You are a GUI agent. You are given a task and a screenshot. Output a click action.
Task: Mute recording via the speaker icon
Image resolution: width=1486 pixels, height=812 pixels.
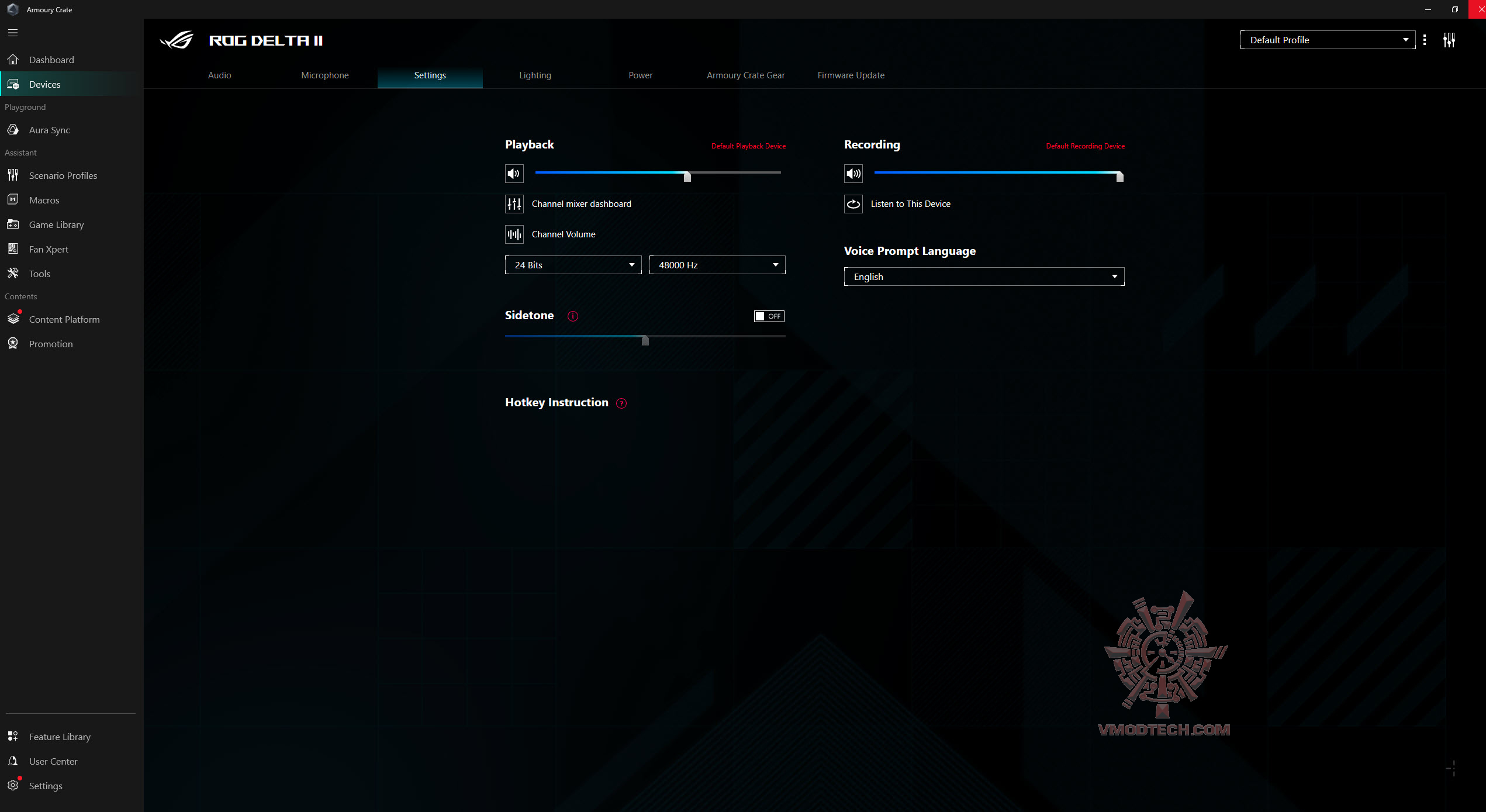point(853,174)
